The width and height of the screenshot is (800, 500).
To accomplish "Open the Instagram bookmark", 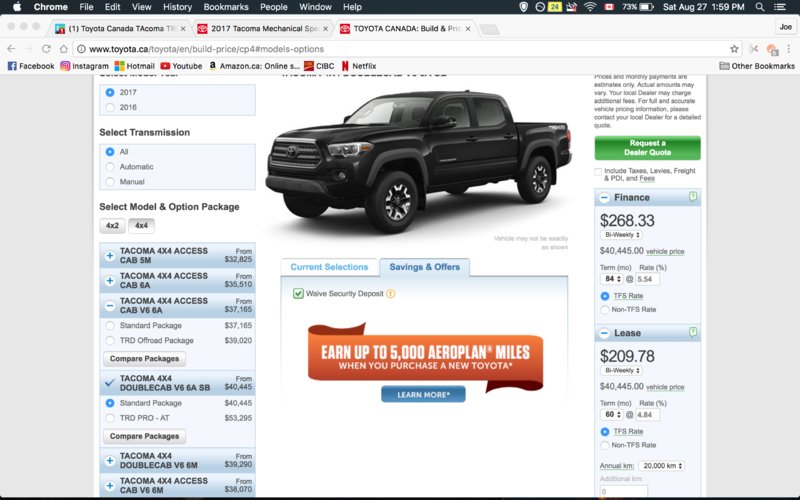I will [85, 66].
